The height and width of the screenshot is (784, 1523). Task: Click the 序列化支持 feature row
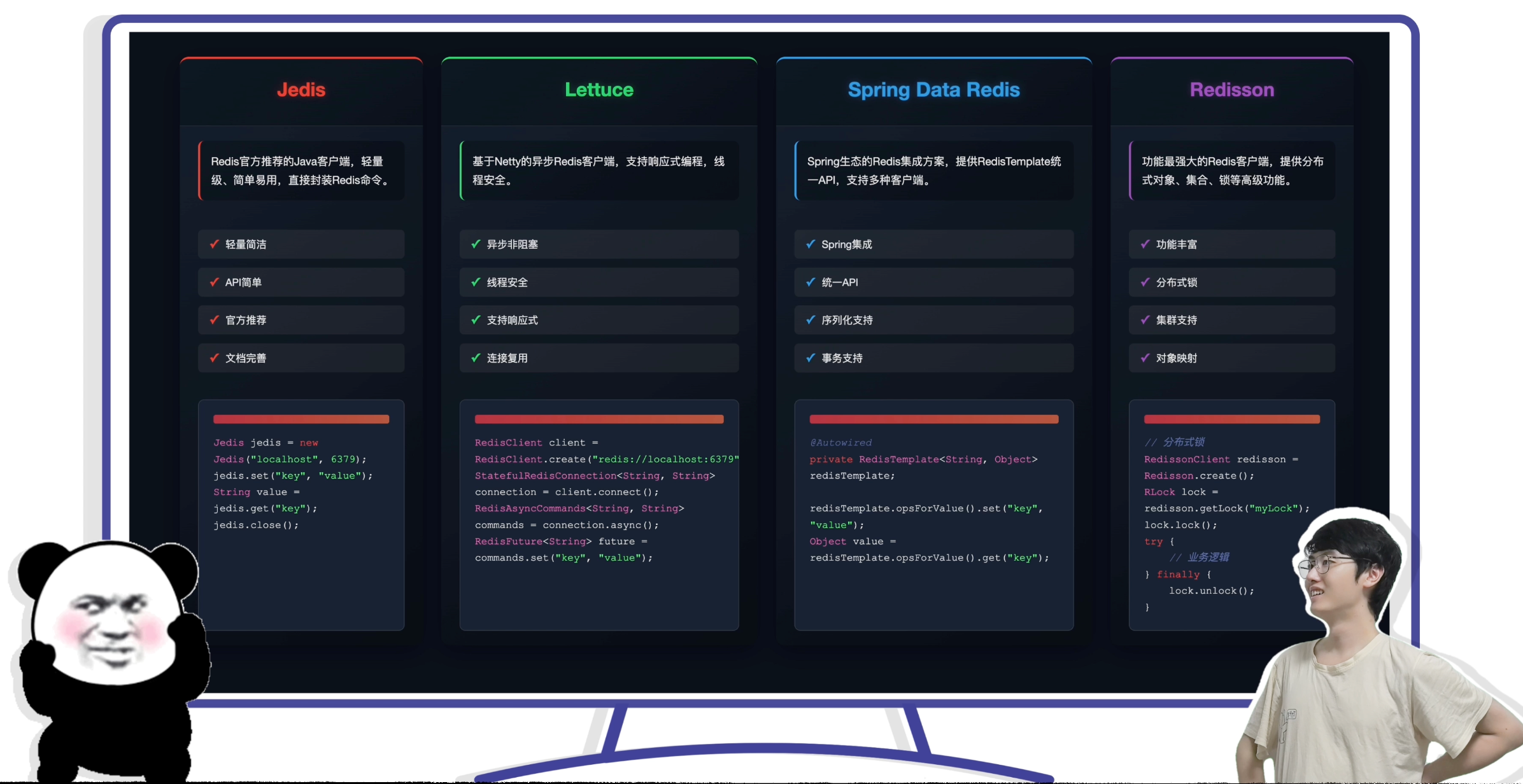coord(933,320)
